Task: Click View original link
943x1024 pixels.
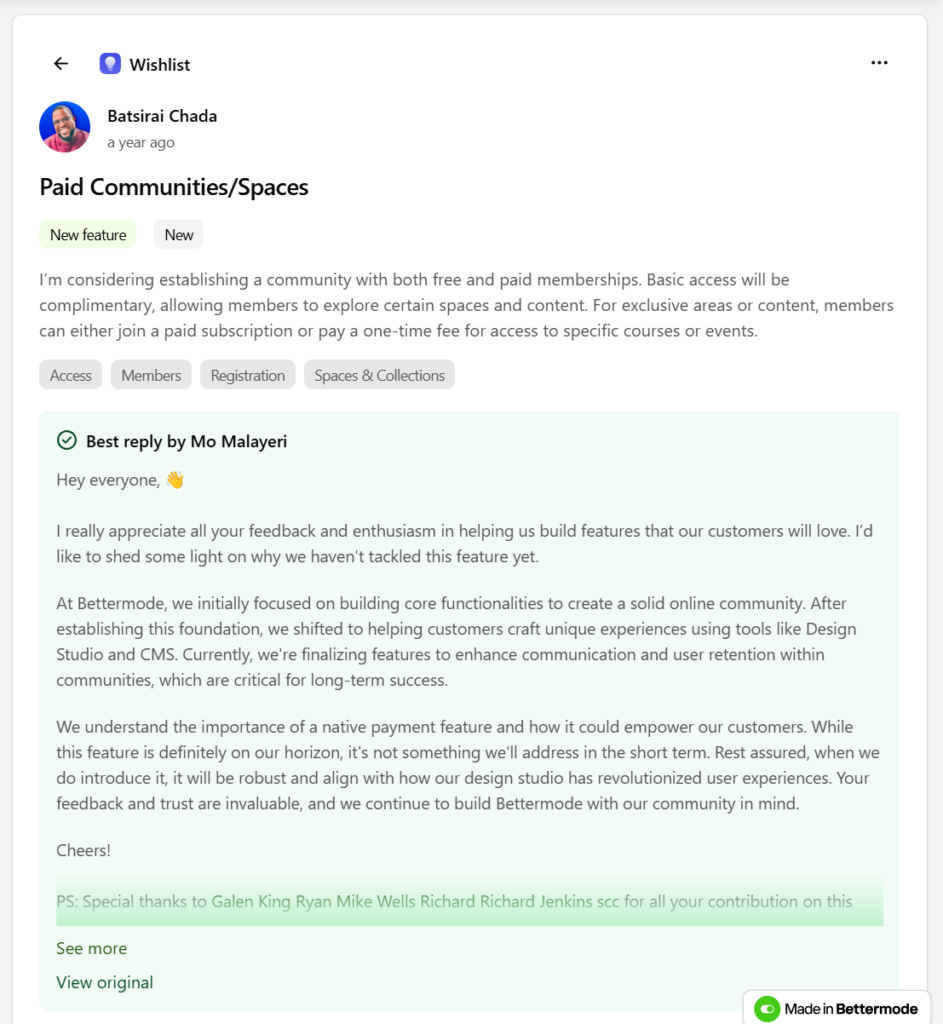Action: (104, 982)
